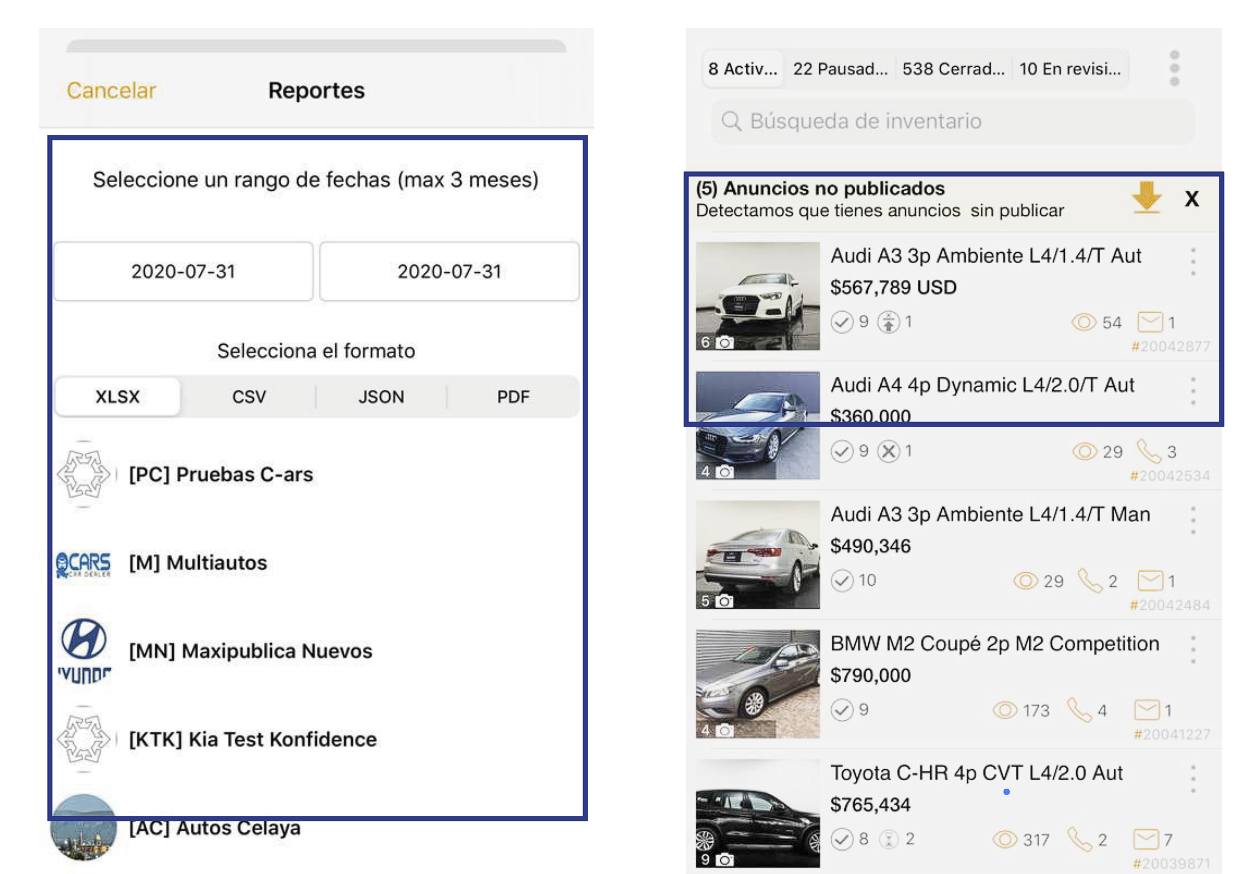Open the Audi A4 4p Dynamic L4/2.0/T Aut title

tap(983, 385)
